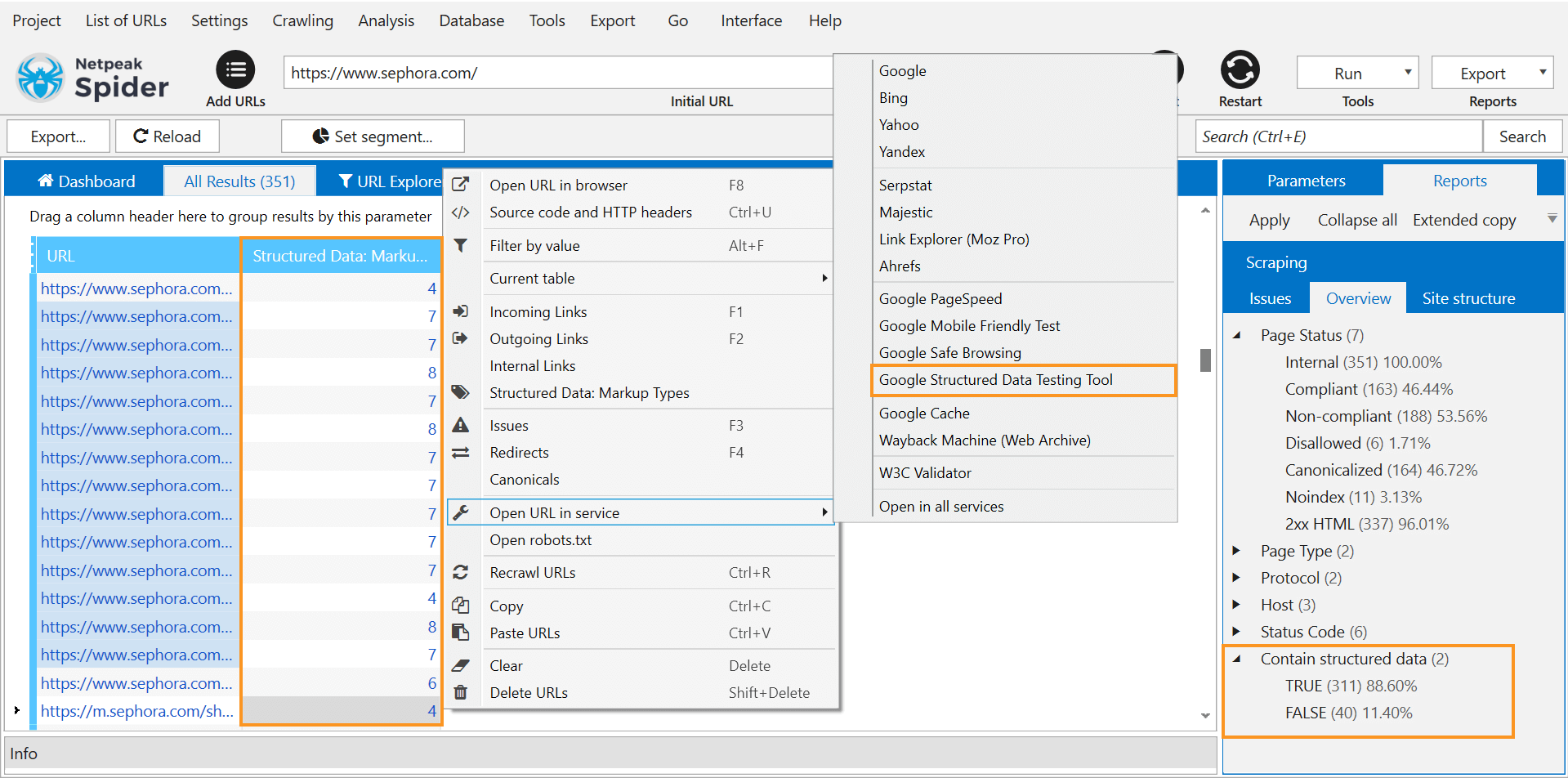Click the Delete URLs trash icon

[x=461, y=692]
